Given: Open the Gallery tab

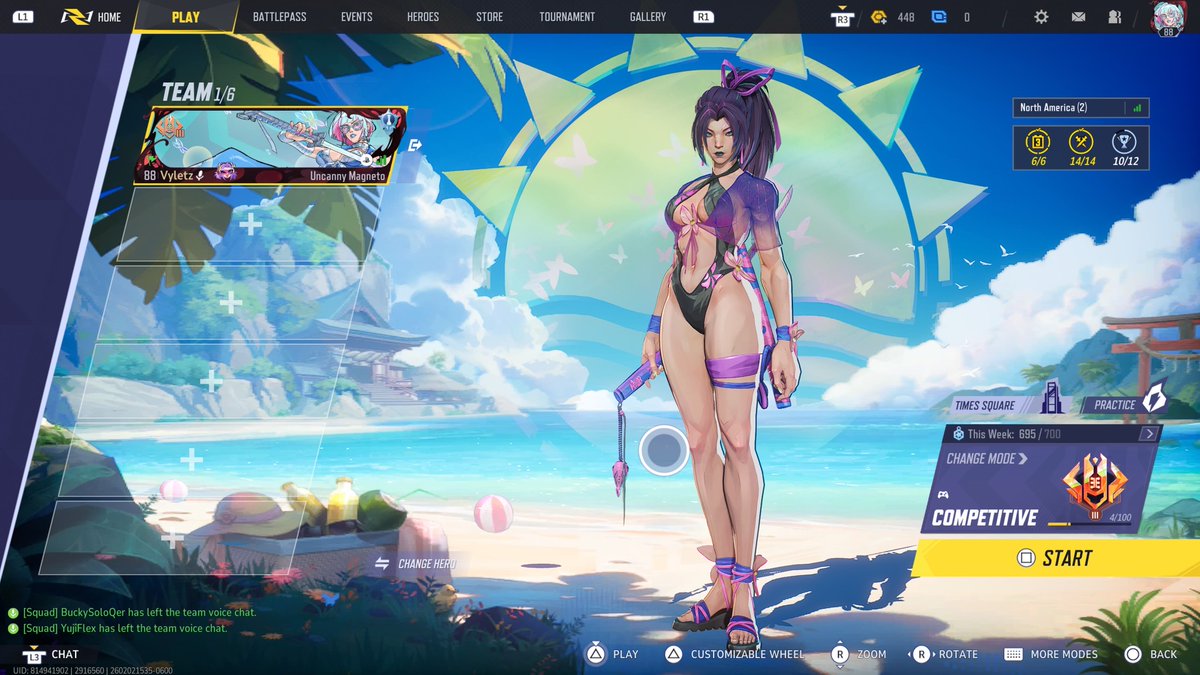Looking at the screenshot, I should click(648, 17).
